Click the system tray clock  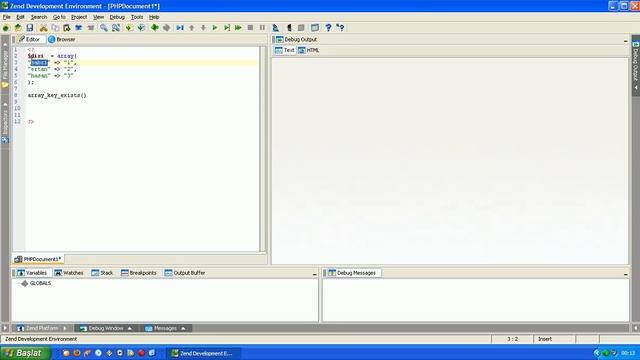point(628,353)
